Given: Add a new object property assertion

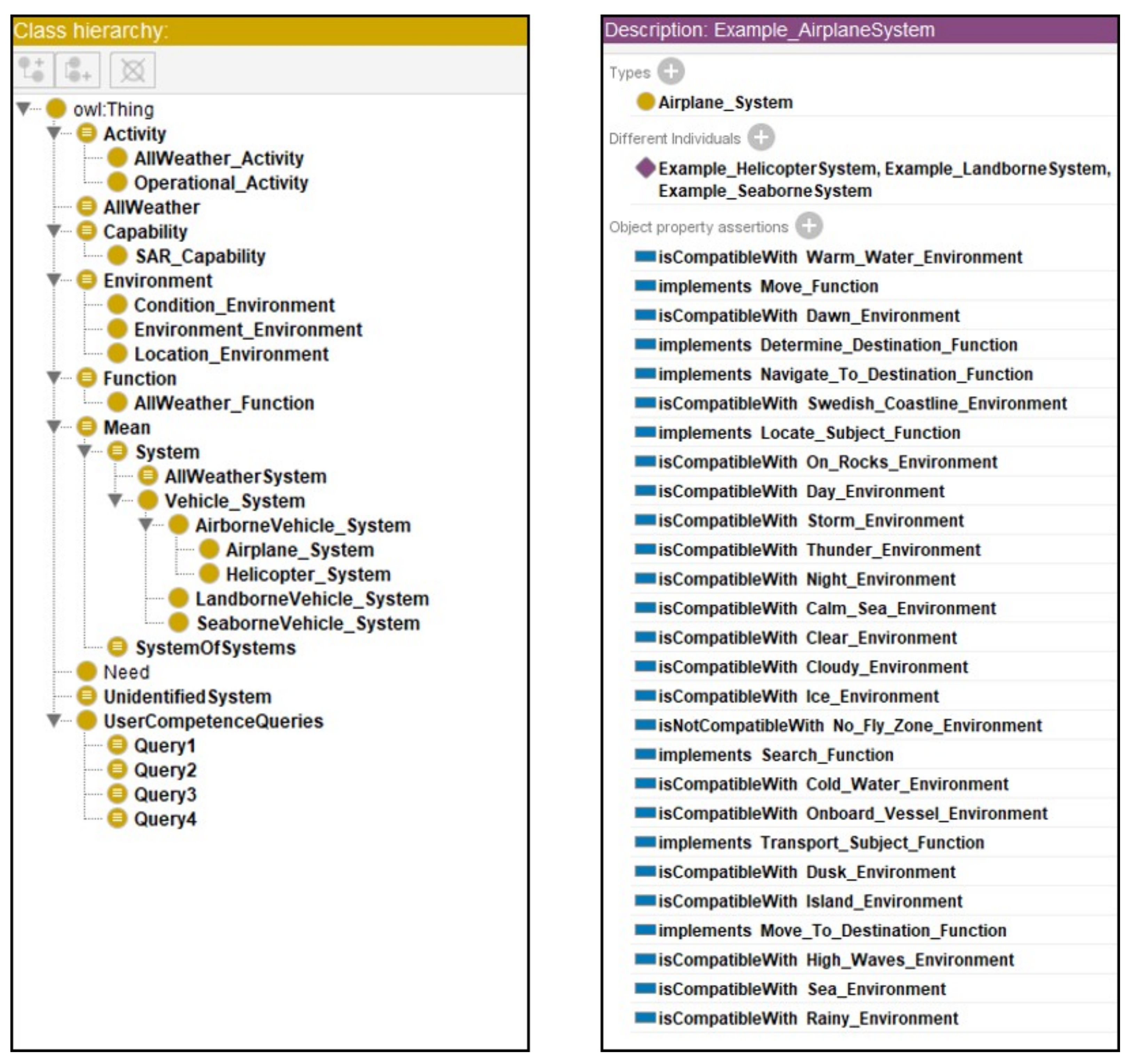Looking at the screenshot, I should click(808, 226).
